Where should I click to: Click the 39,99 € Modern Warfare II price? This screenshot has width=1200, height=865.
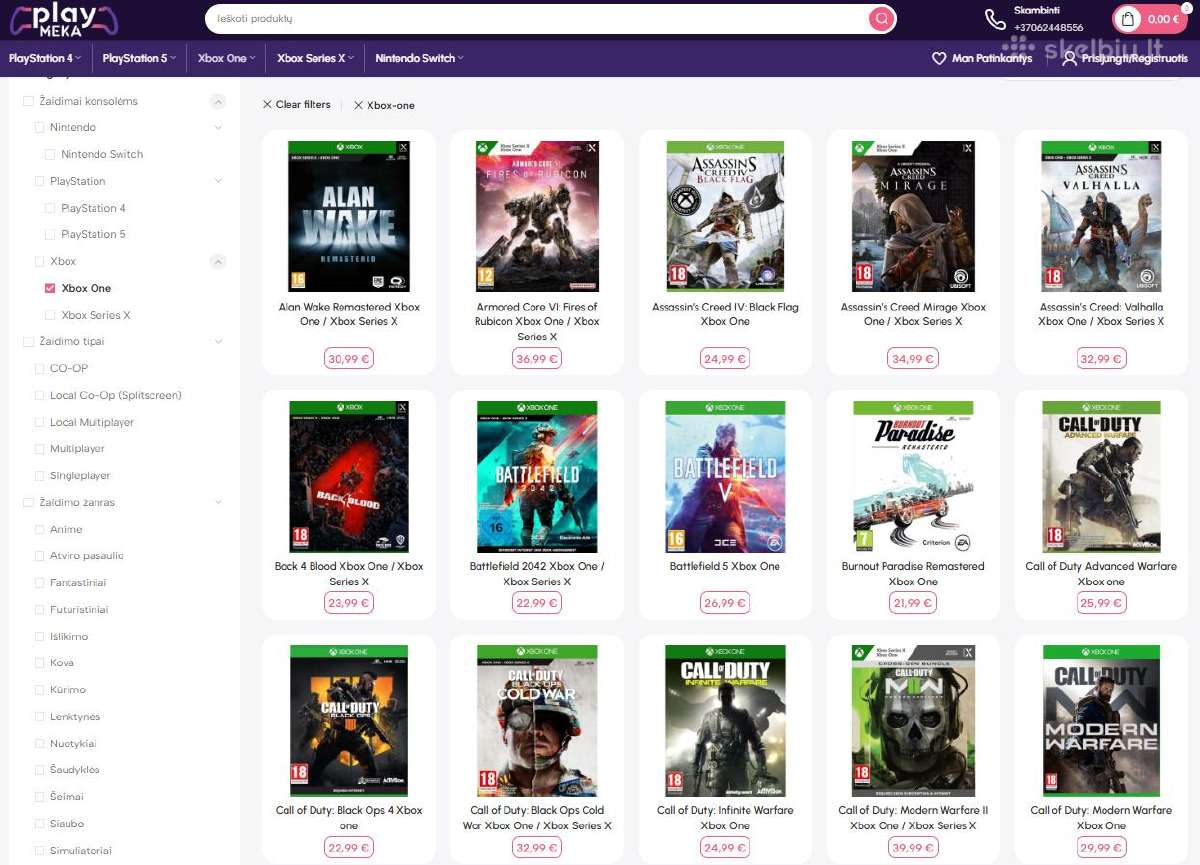tap(913, 848)
